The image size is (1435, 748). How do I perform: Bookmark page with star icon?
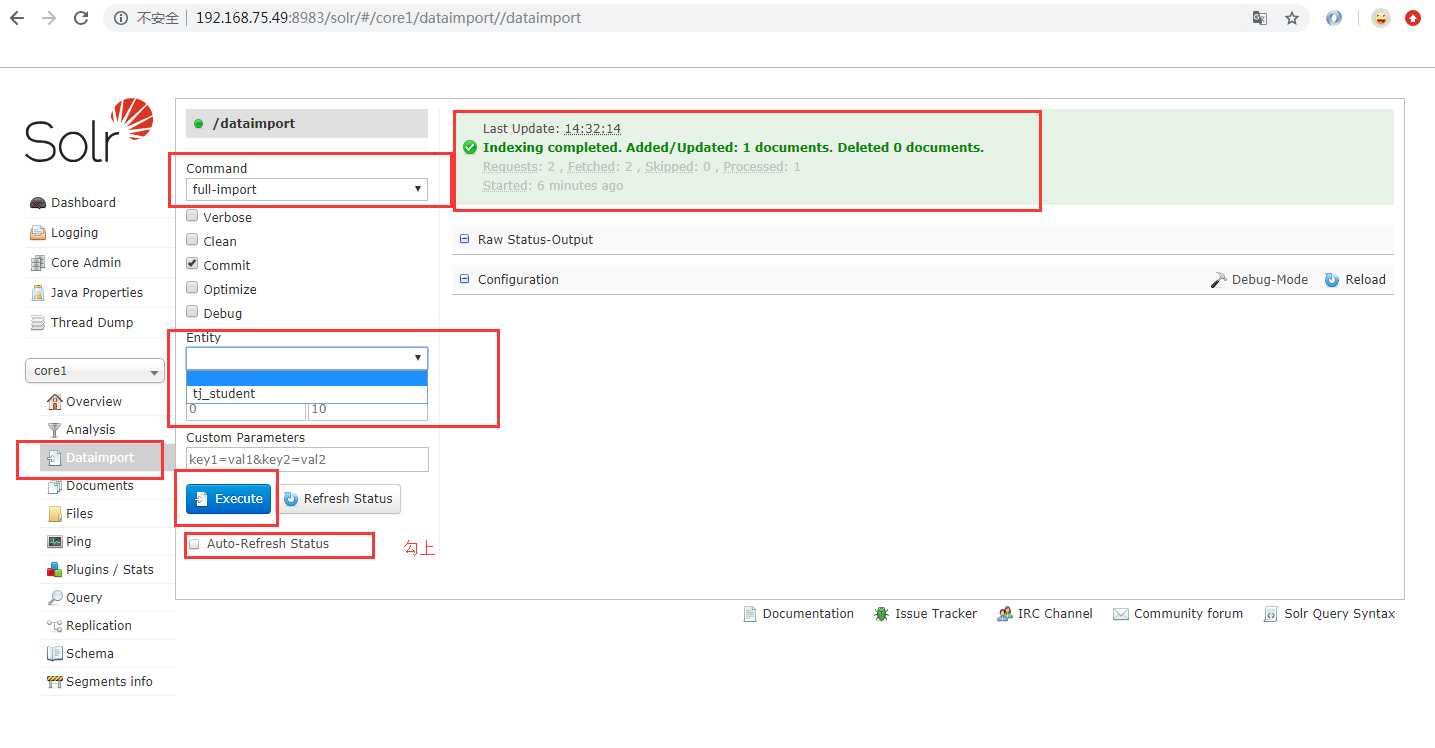1292,18
